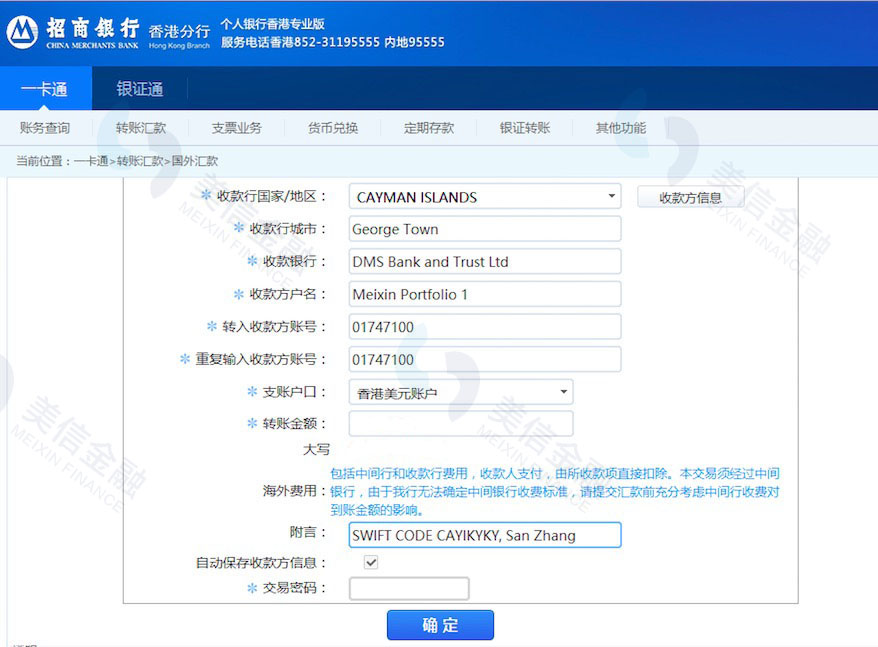Open the 账务查询 menu item
Image resolution: width=878 pixels, height=647 pixels.
(x=48, y=127)
